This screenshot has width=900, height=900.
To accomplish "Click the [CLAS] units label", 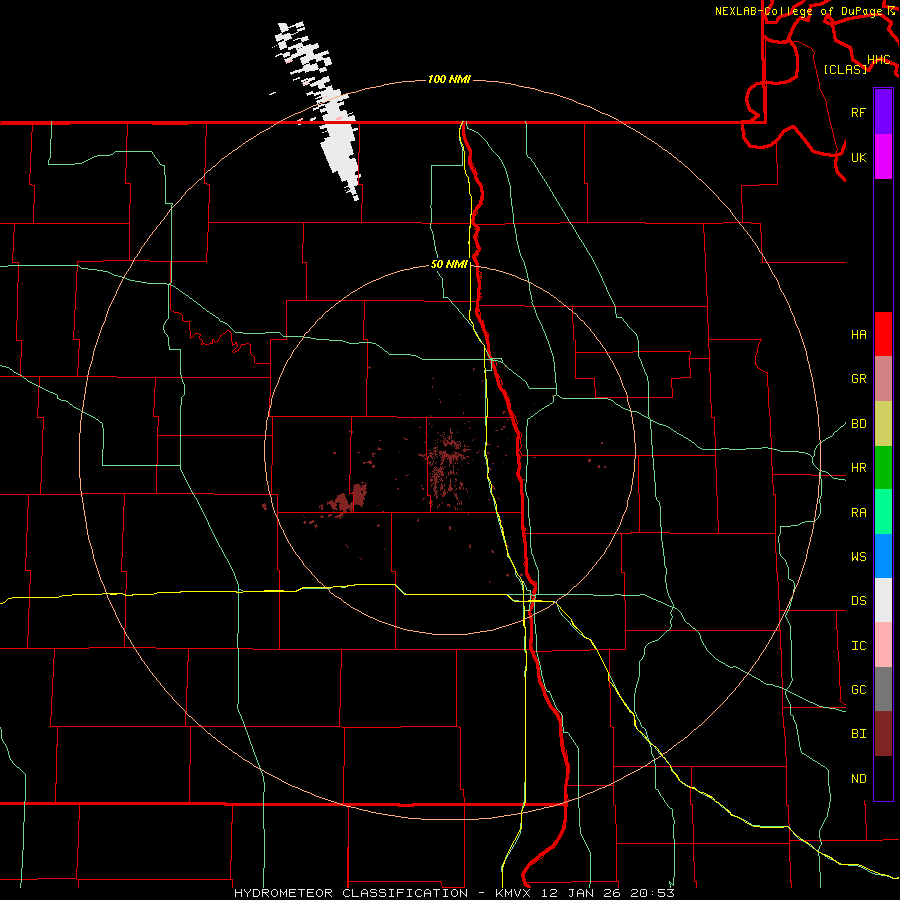I will click(845, 69).
